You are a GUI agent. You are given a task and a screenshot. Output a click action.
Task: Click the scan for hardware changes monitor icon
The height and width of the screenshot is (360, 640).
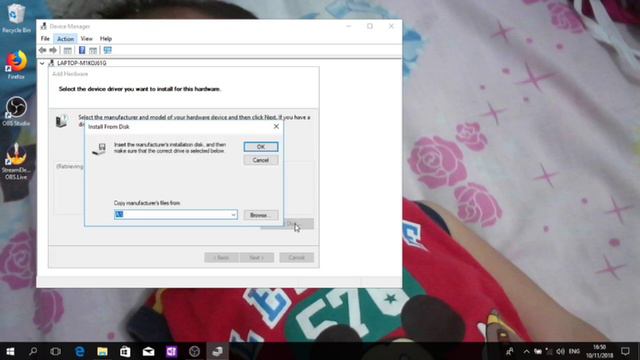[x=107, y=50]
